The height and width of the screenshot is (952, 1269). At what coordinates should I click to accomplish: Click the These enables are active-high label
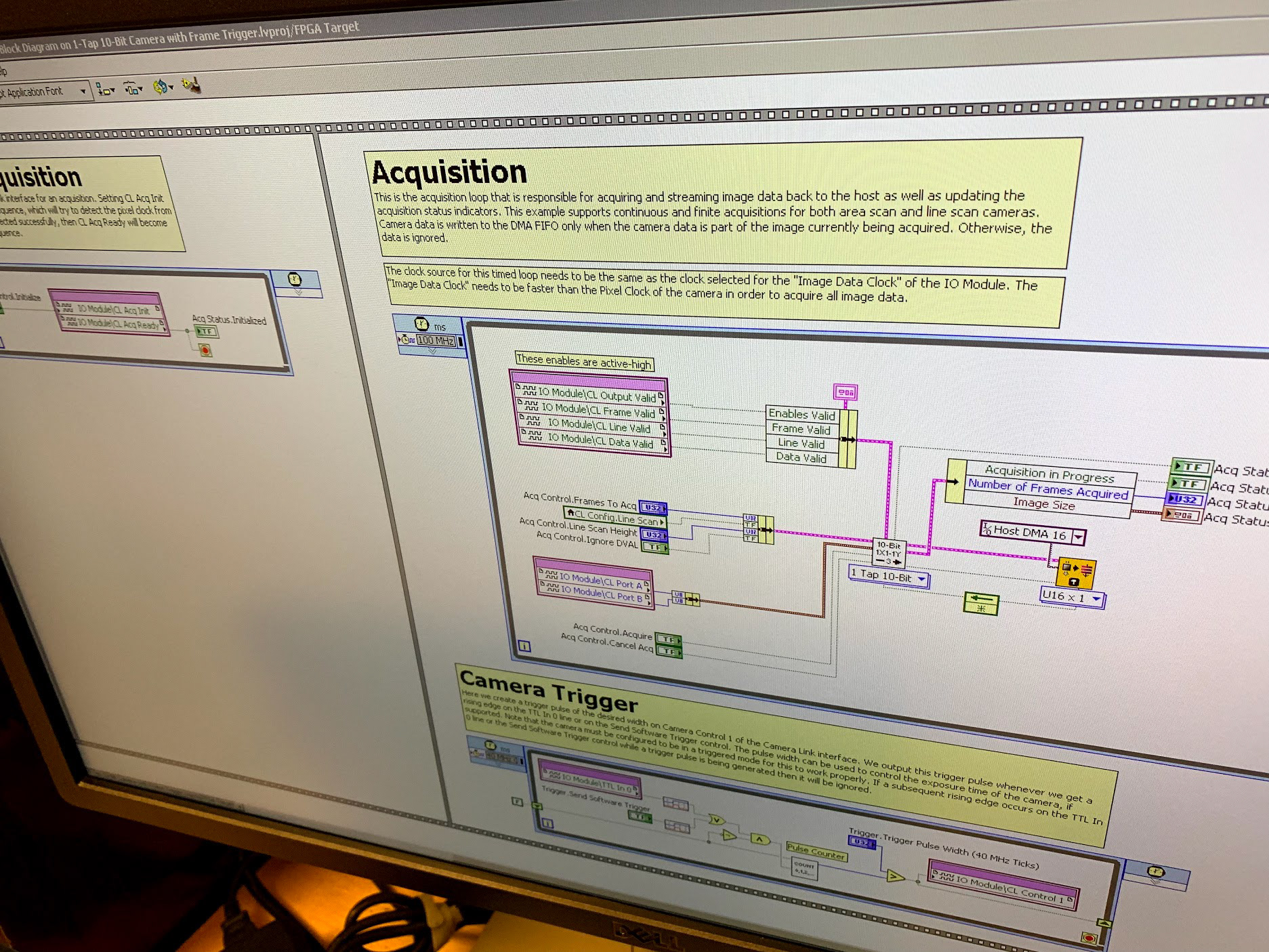point(583,361)
